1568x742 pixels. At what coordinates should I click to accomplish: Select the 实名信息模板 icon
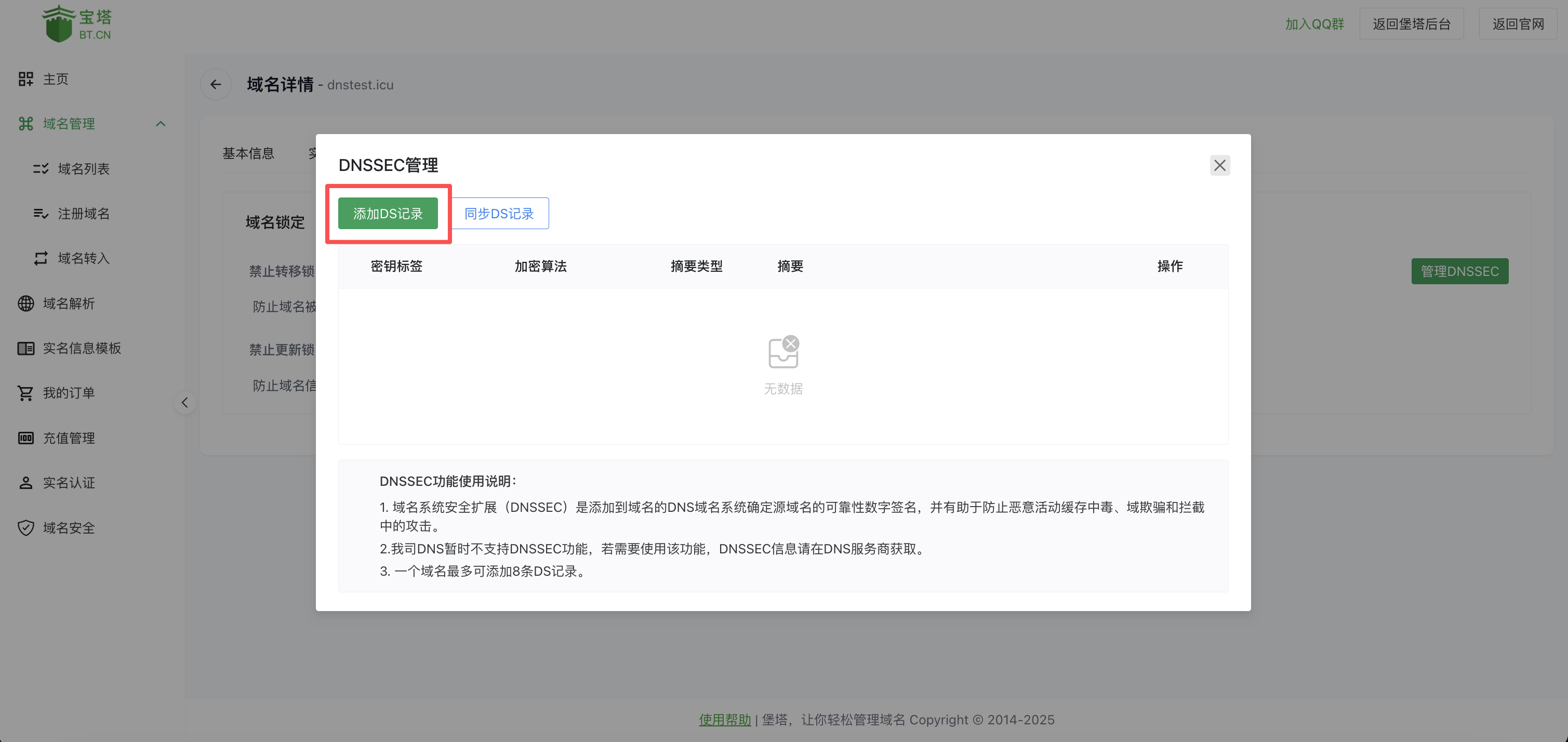(x=26, y=348)
